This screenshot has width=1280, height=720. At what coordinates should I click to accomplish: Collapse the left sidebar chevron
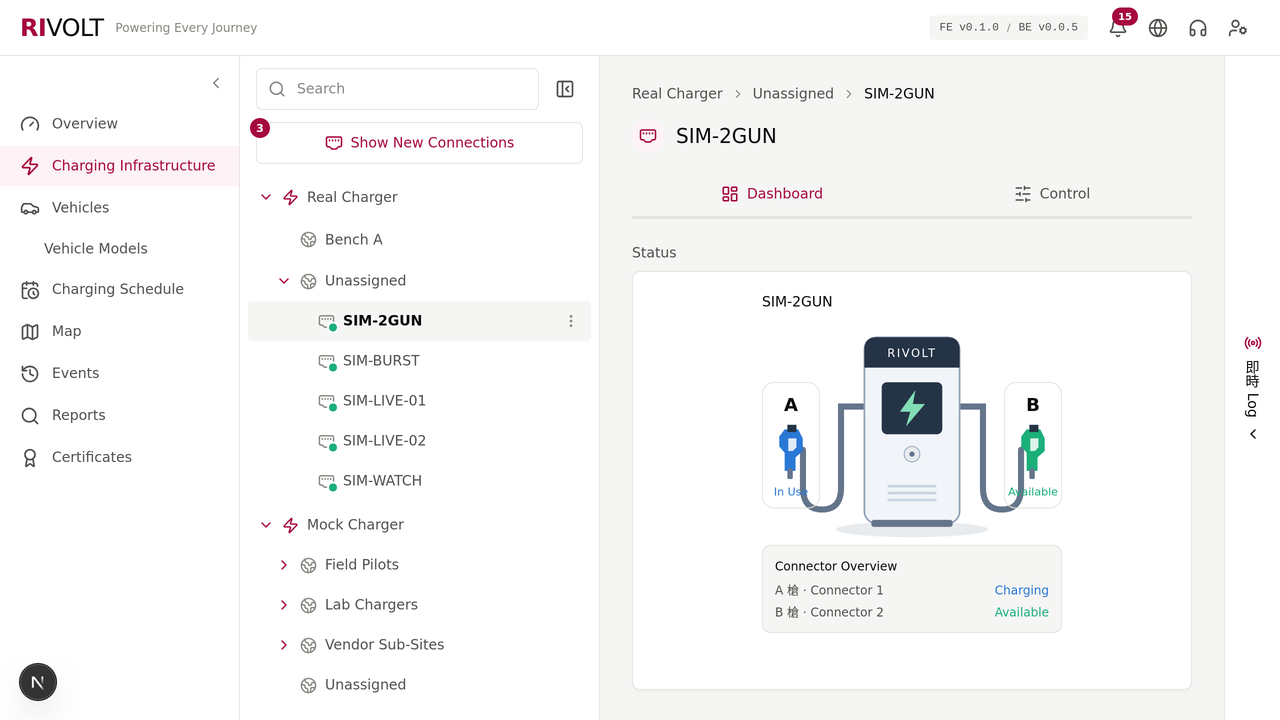[216, 83]
